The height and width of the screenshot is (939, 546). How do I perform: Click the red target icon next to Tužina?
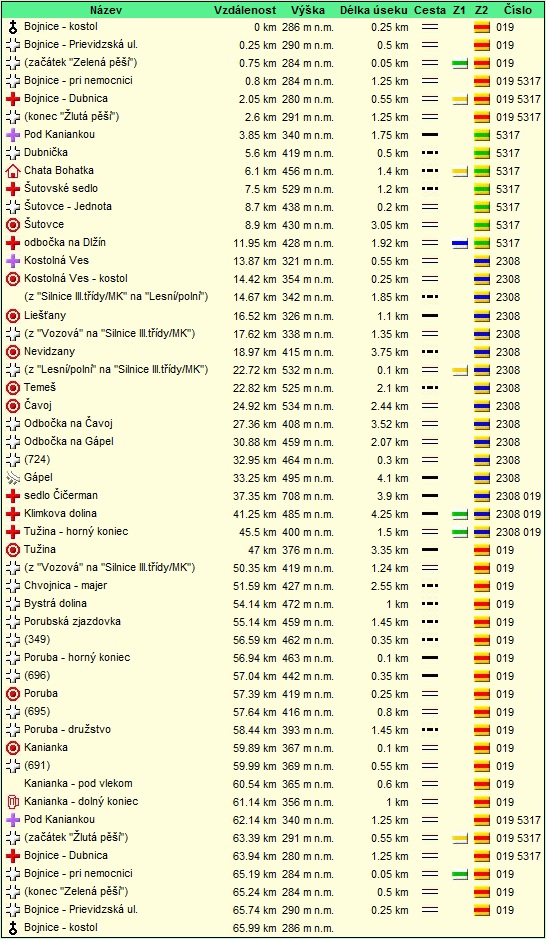pyautogui.click(x=13, y=550)
